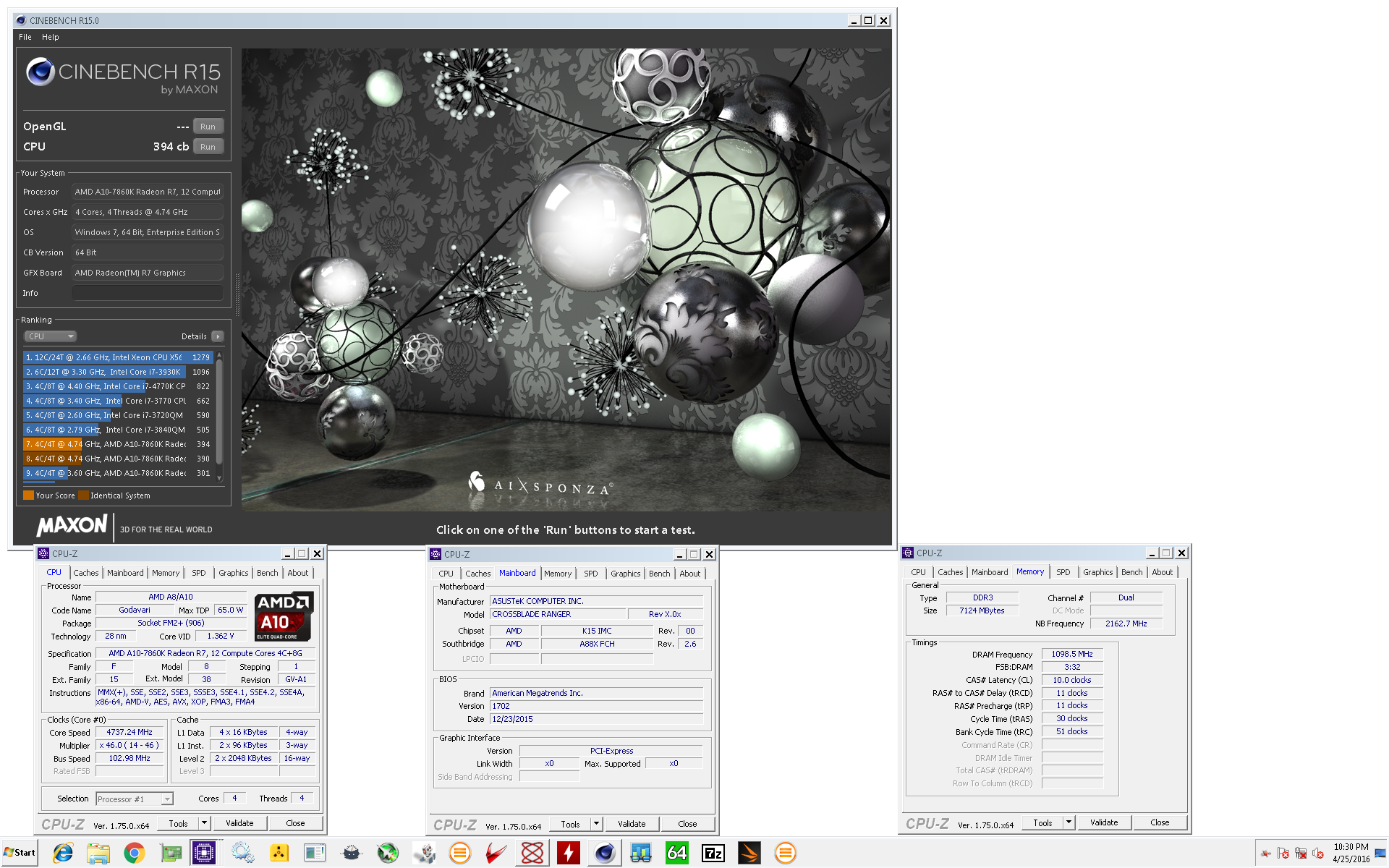Open the red swoosh taskbar icon
The width and height of the screenshot is (1389, 868).
click(496, 854)
